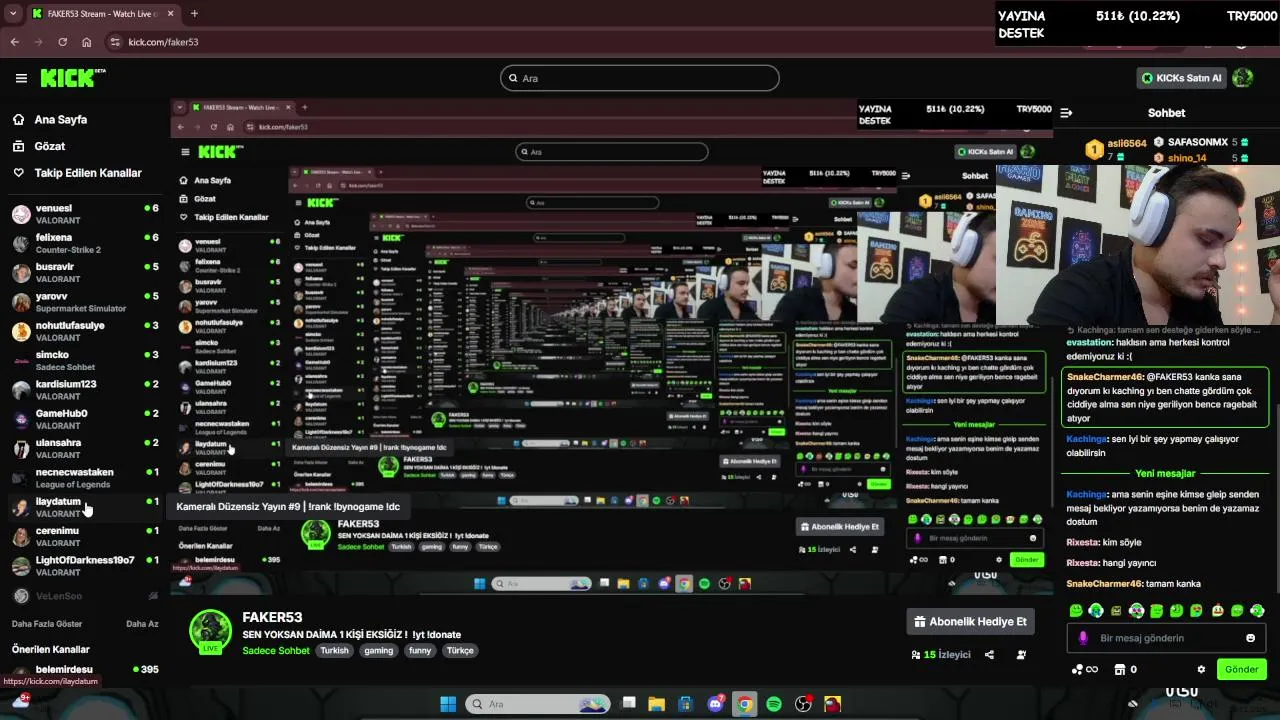
Task: Click the browser home icon
Action: point(87,42)
